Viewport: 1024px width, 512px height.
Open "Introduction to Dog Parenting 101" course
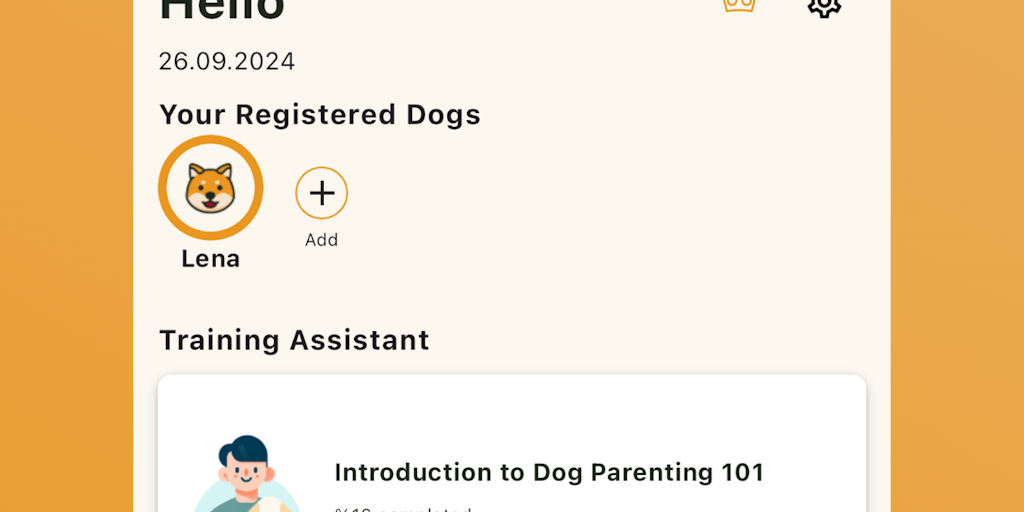coord(548,472)
